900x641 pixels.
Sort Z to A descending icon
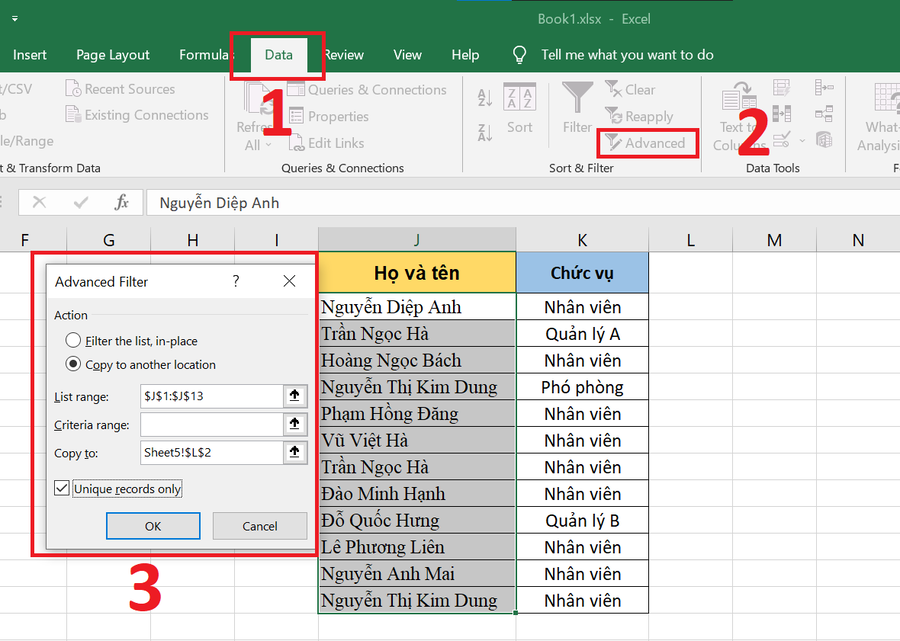(485, 133)
